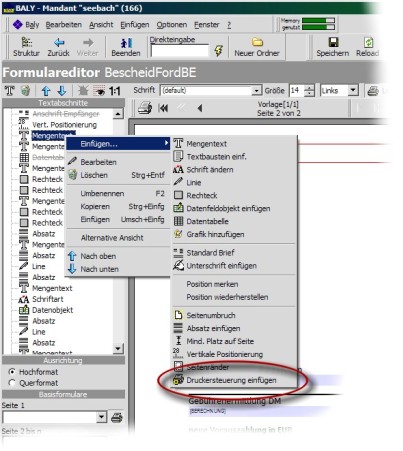Expand the Seite 1 Basisformulare dropdown

[x=102, y=417]
